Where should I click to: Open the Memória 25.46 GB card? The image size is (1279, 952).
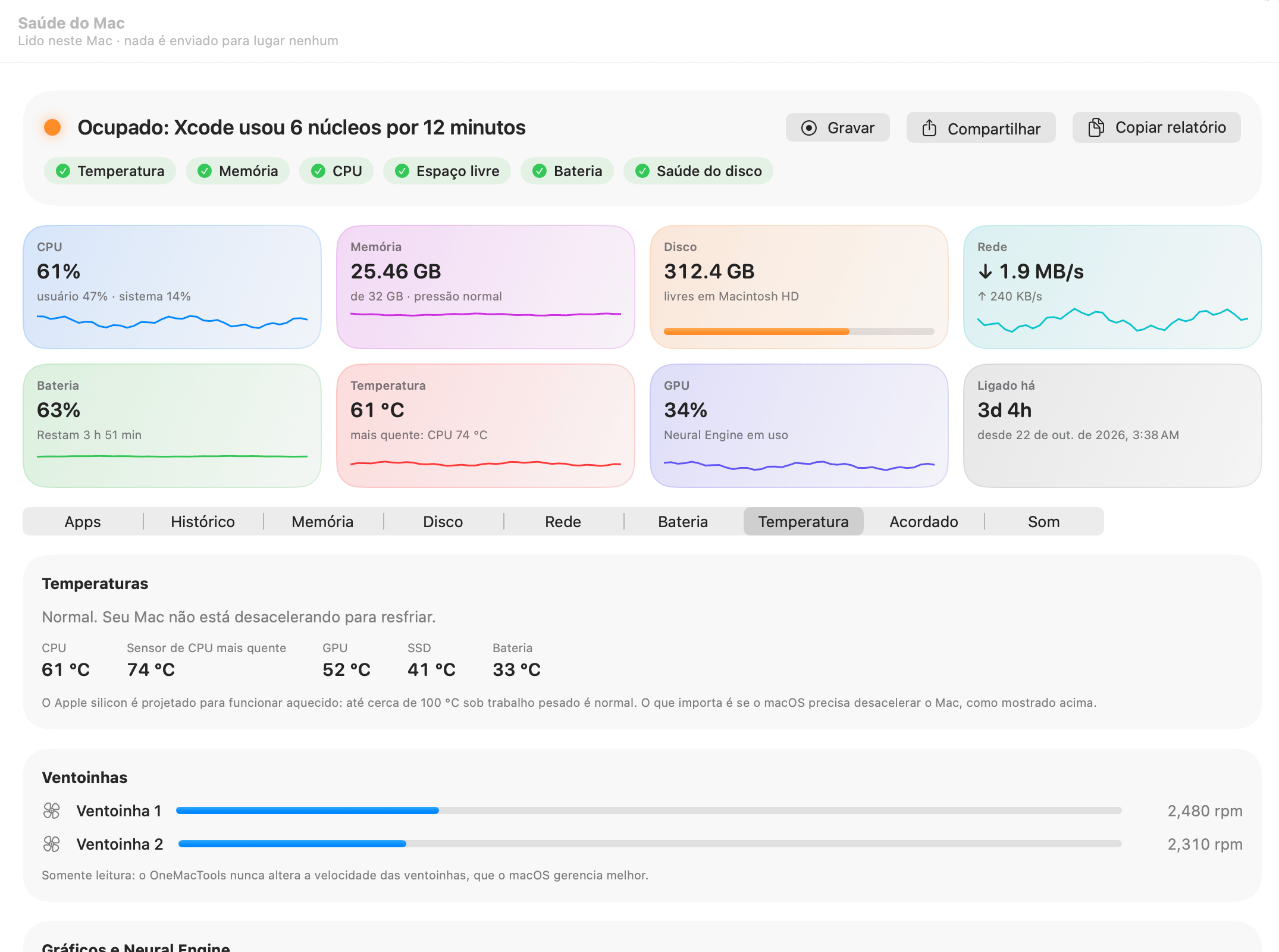pyautogui.click(x=485, y=287)
